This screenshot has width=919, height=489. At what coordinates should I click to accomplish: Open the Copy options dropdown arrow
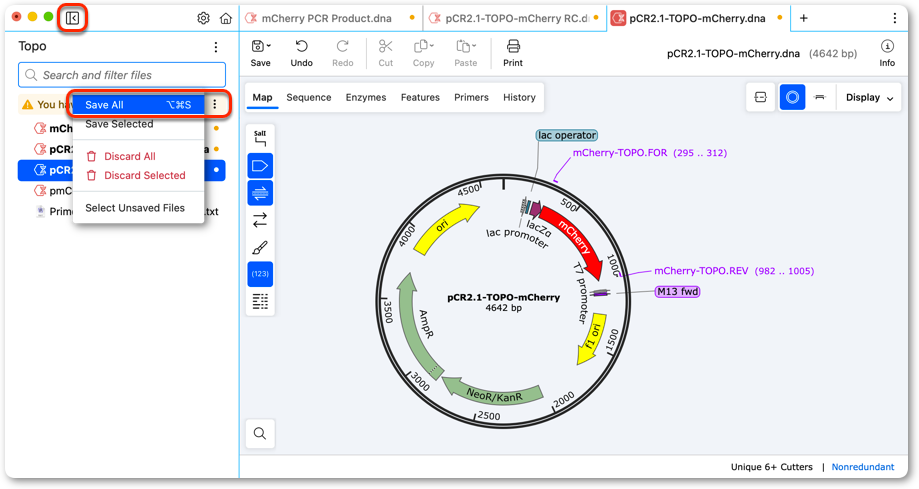pyautogui.click(x=432, y=45)
